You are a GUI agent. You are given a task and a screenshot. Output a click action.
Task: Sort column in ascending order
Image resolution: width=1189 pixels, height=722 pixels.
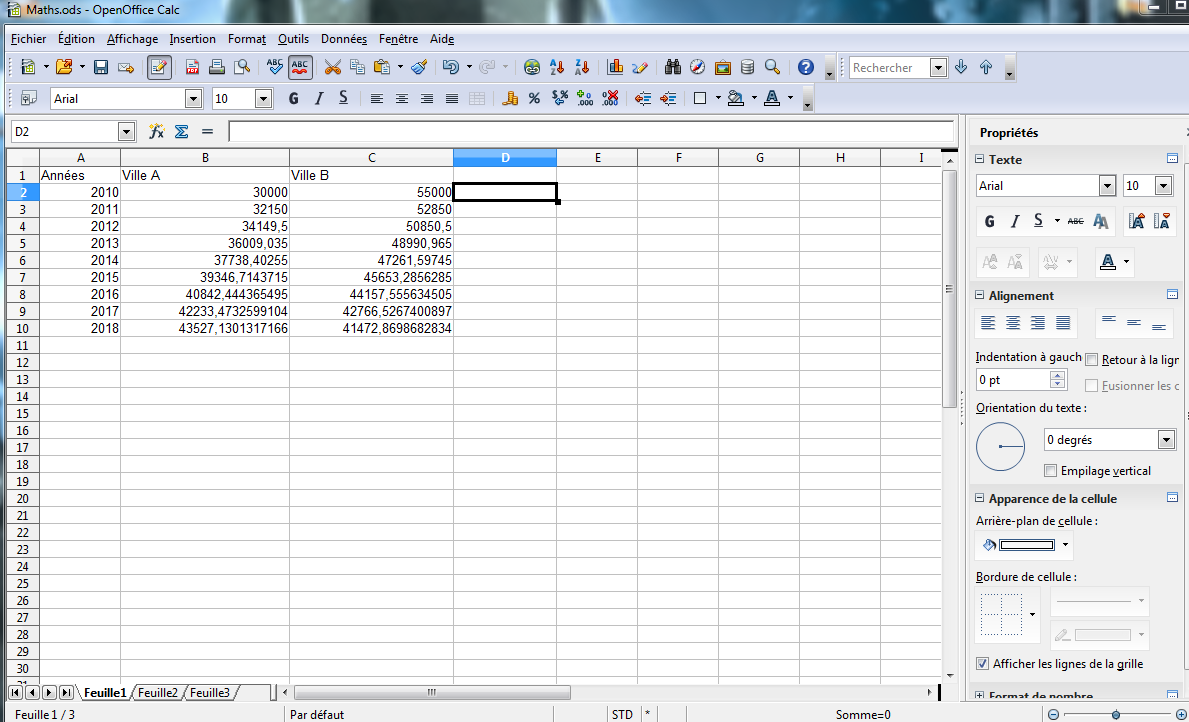(557, 67)
